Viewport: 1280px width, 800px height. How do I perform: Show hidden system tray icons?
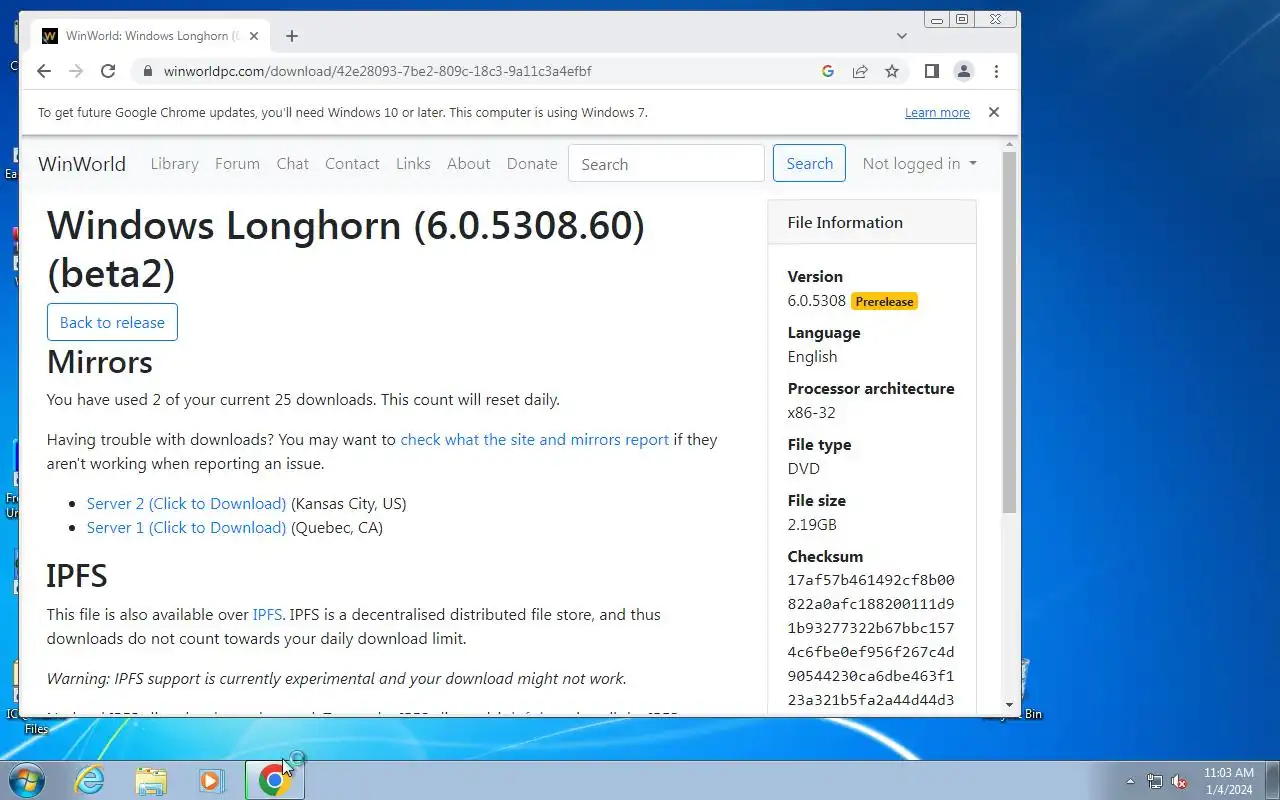(1131, 781)
